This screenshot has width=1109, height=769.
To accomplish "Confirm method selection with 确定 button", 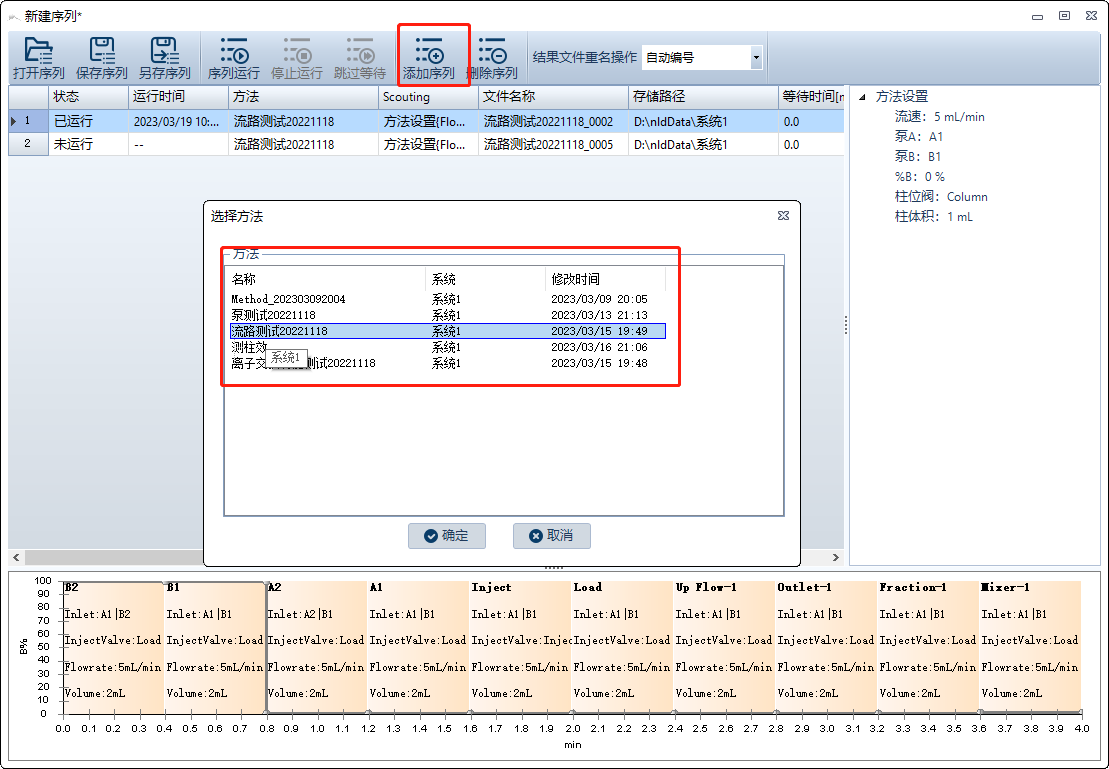I will point(446,536).
